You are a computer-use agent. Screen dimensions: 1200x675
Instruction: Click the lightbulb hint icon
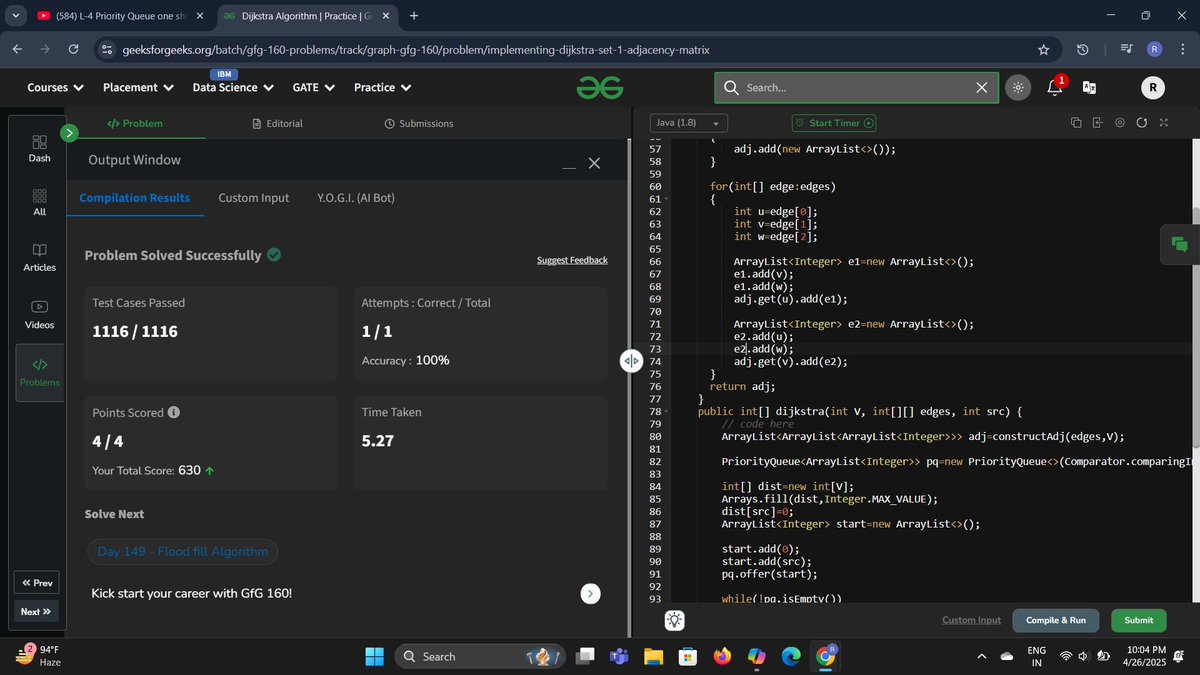675,620
